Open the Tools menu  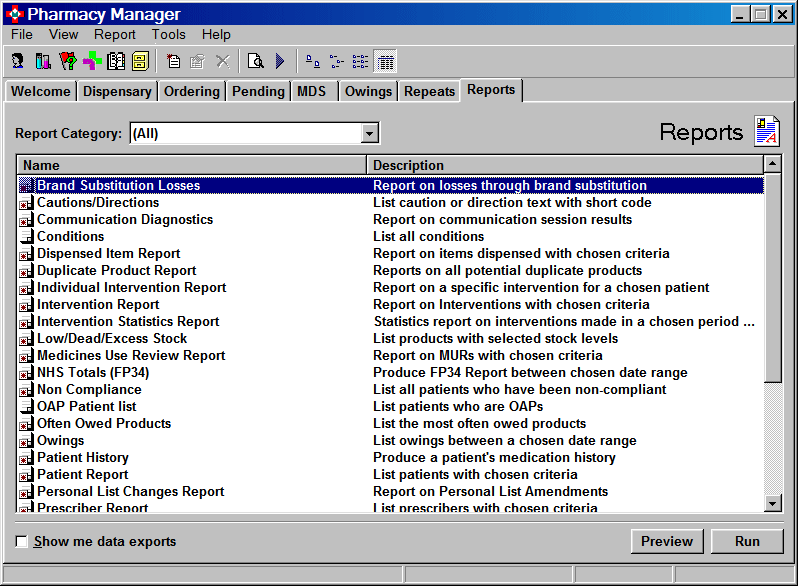tap(169, 34)
